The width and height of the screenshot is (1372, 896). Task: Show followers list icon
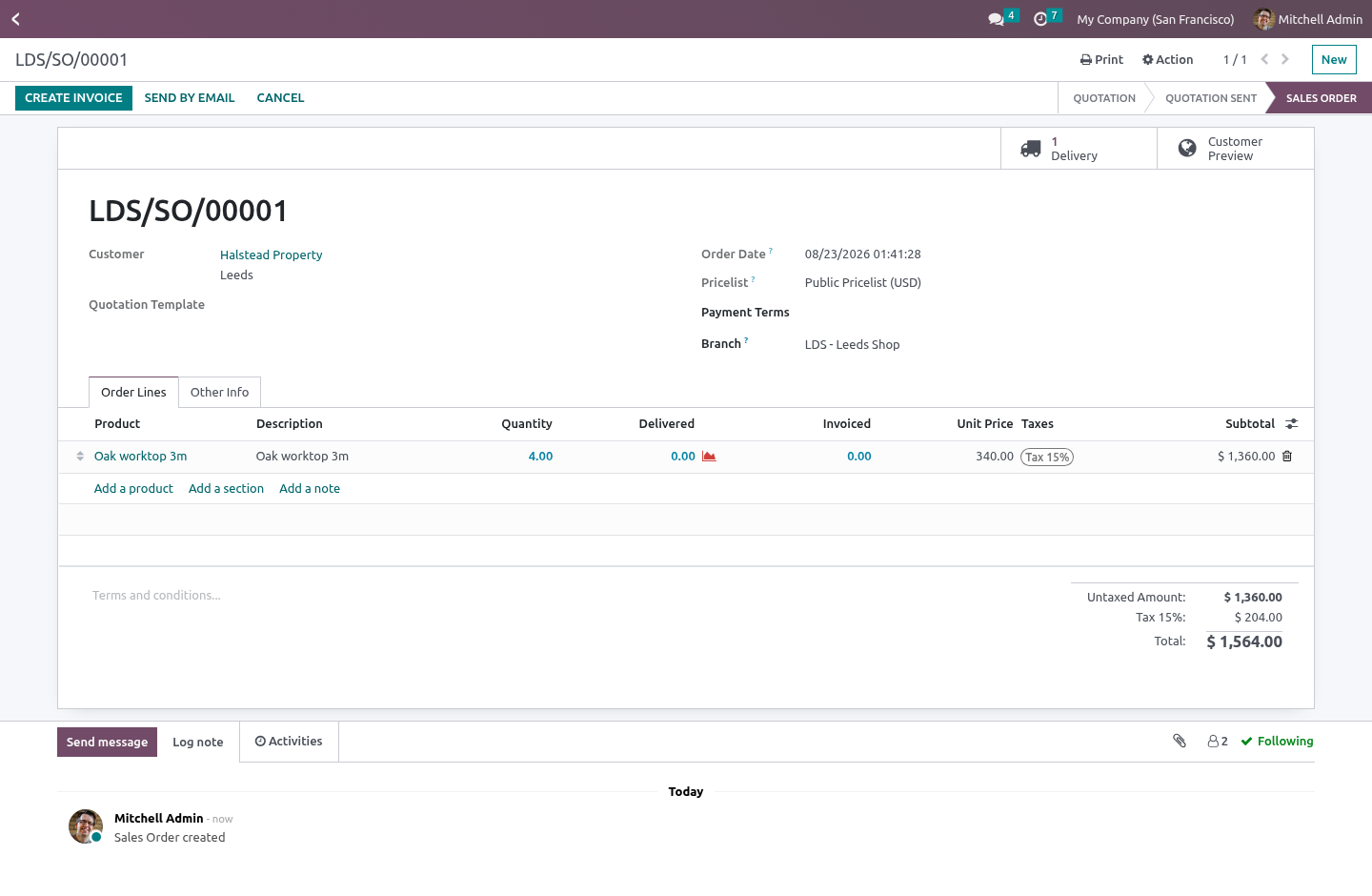1218,741
